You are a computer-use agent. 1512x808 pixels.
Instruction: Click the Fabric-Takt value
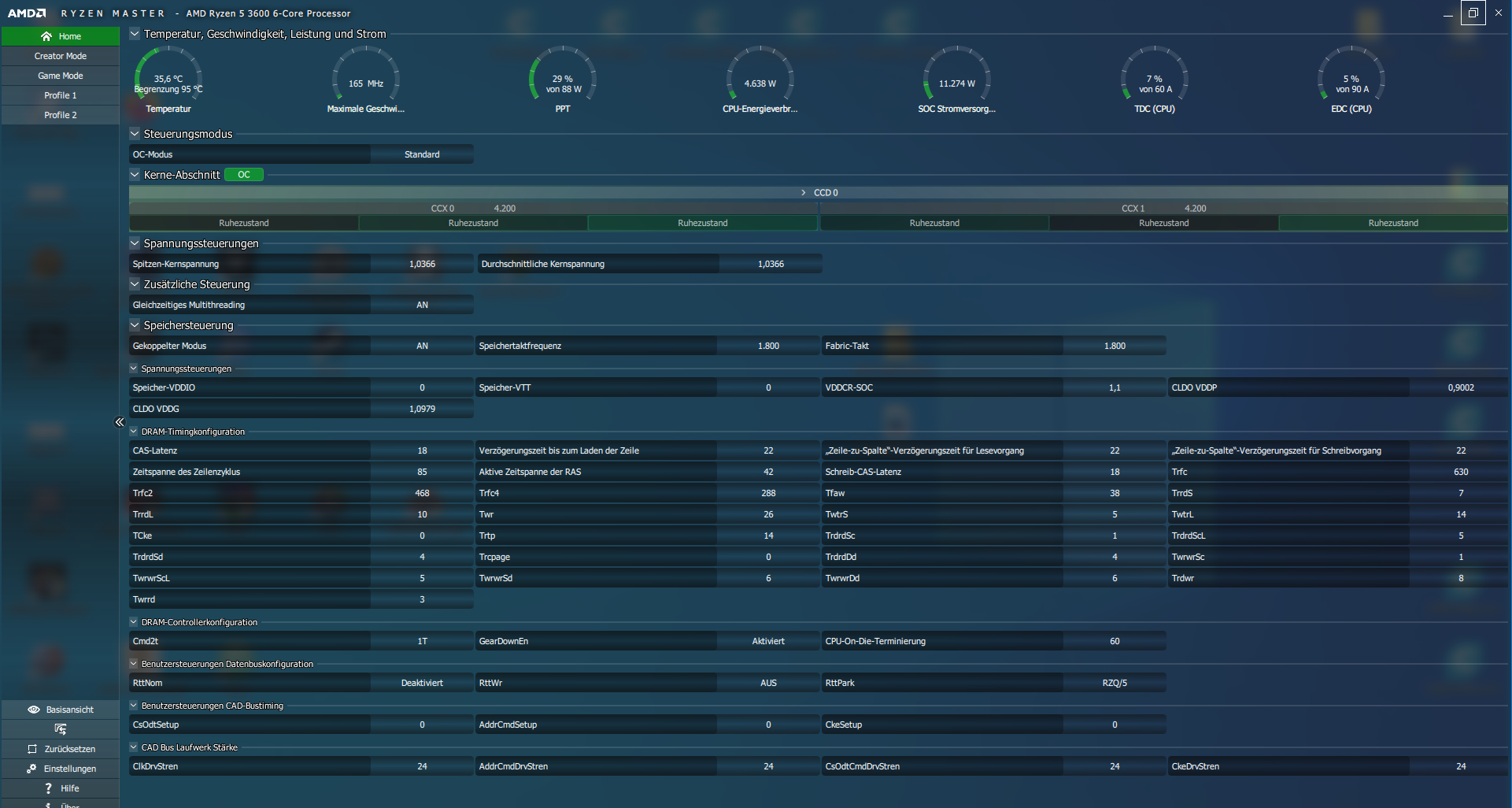tap(1115, 346)
